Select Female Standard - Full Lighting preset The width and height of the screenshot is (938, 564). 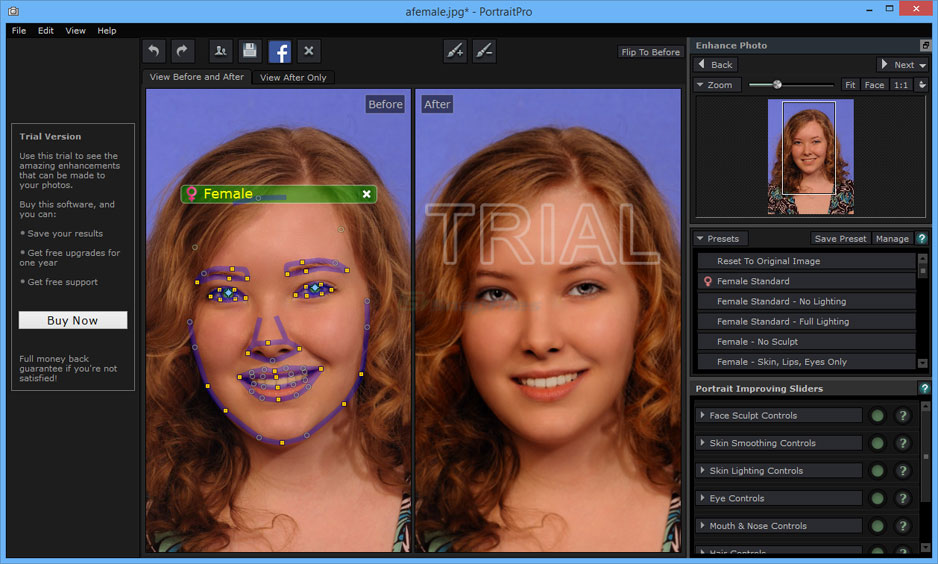(806, 321)
